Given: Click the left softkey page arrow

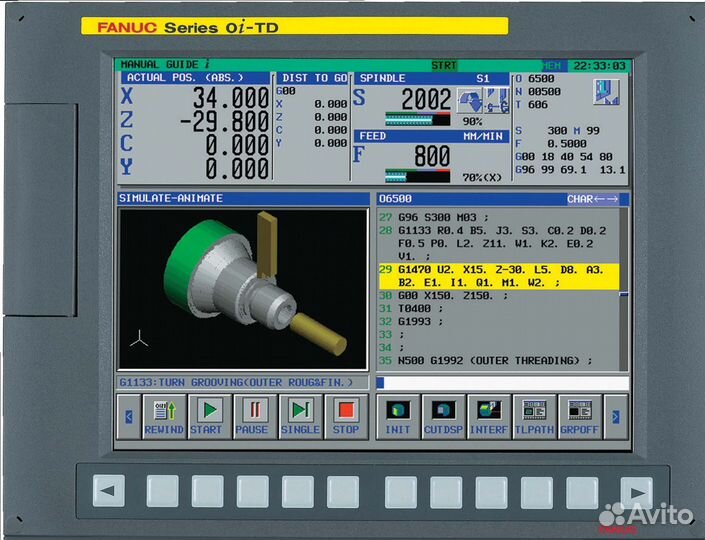Looking at the screenshot, I should (127, 416).
